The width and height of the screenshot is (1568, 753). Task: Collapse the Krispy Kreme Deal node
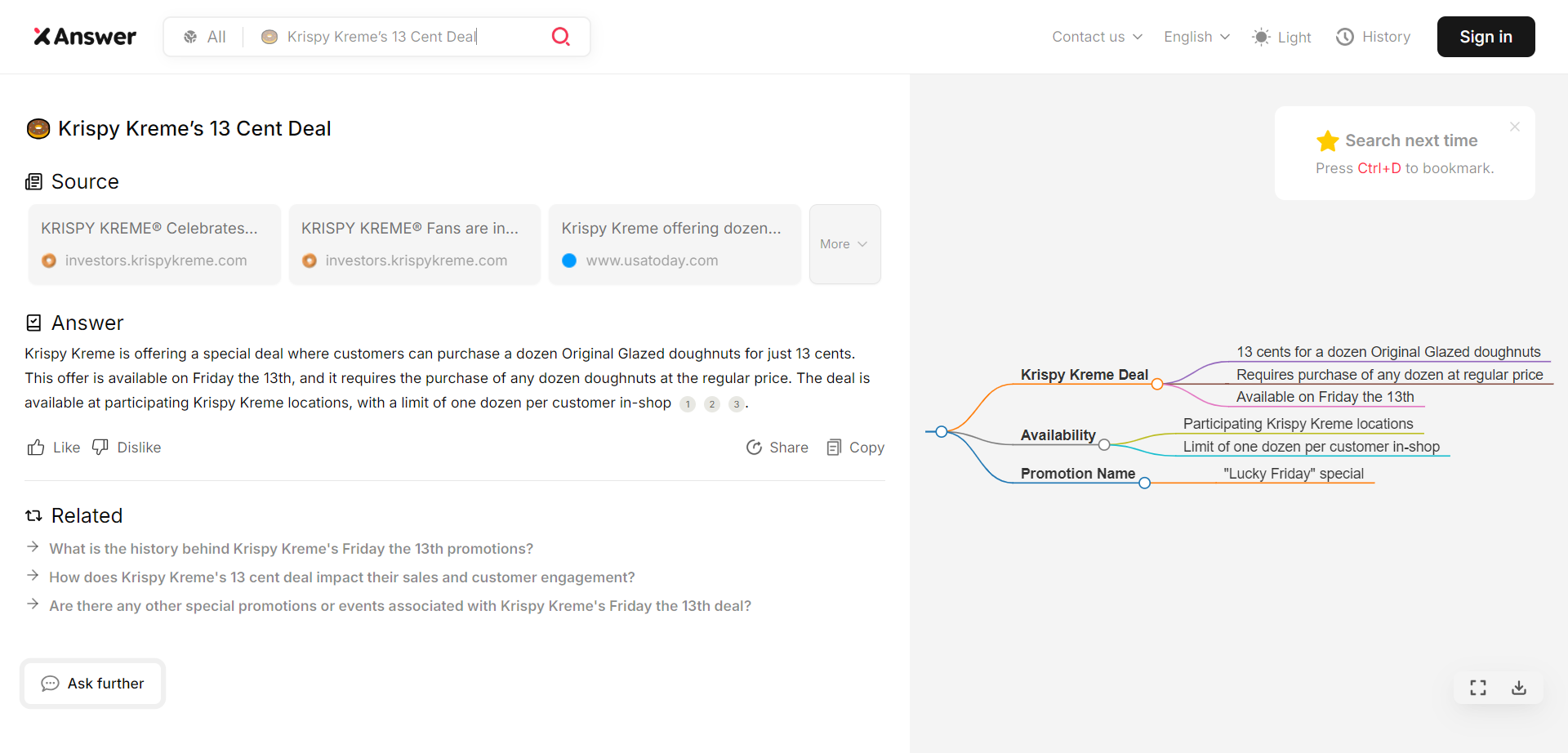(x=1157, y=384)
